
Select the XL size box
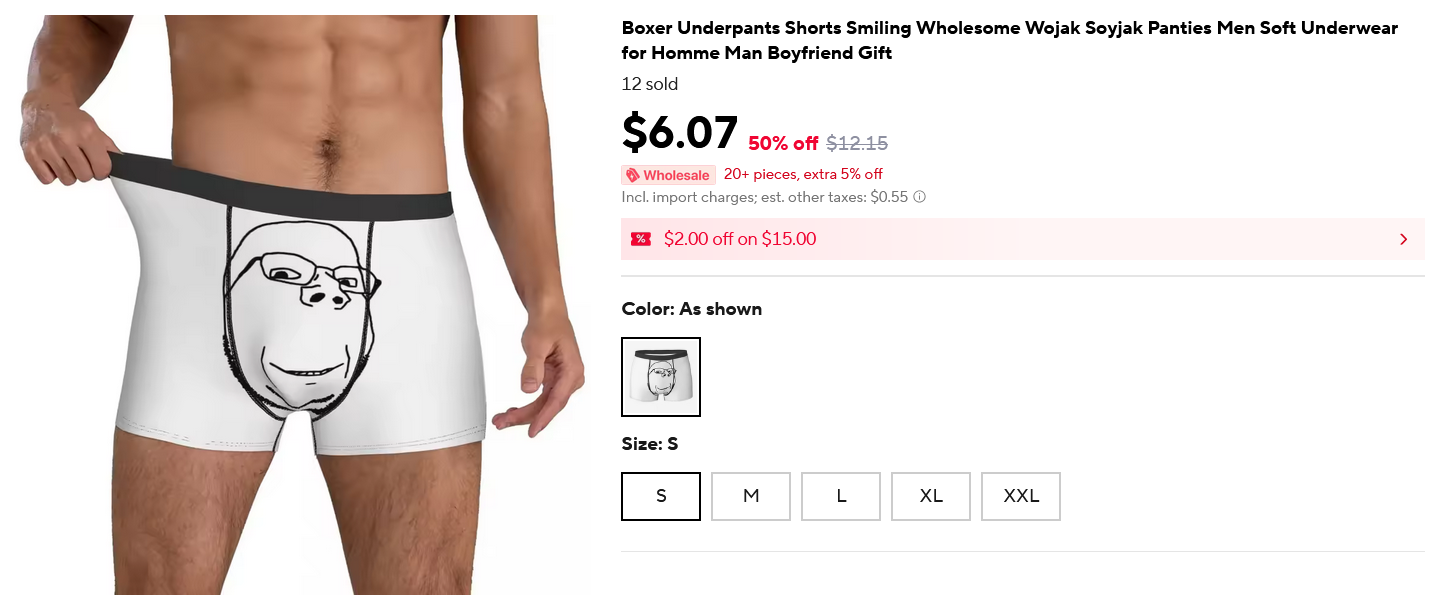coord(931,496)
